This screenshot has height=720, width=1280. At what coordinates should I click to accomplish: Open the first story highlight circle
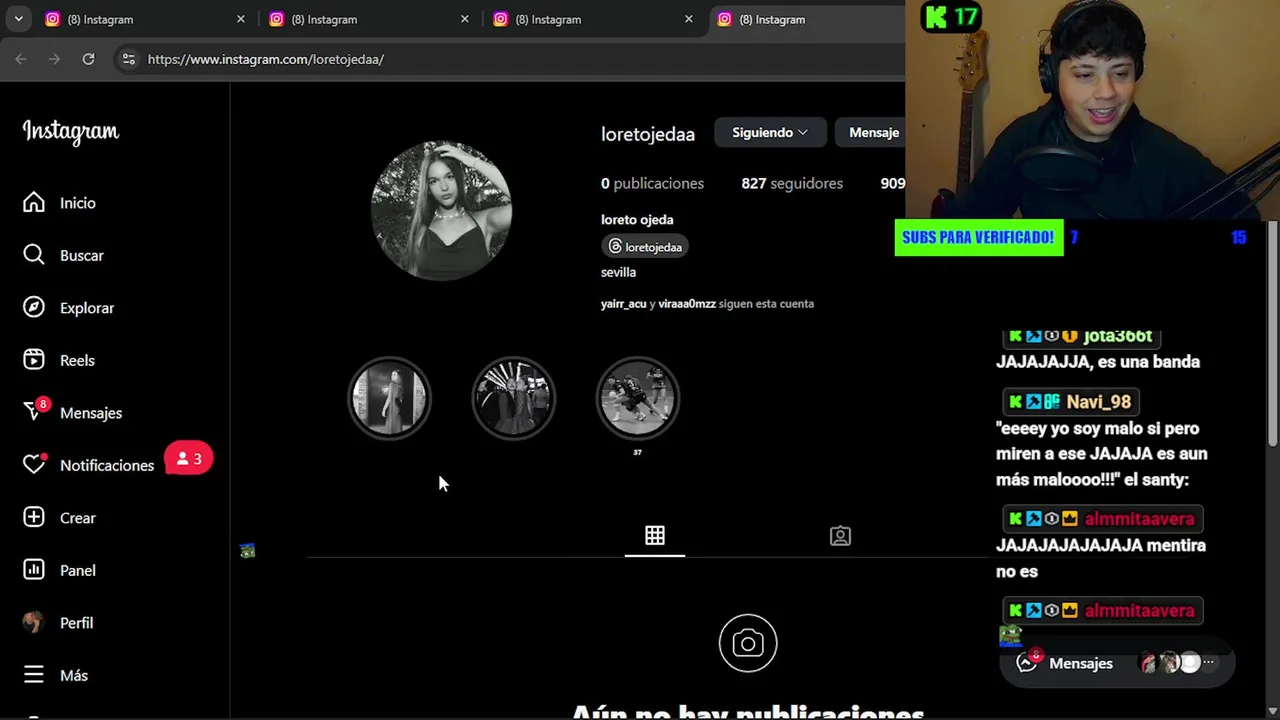(x=390, y=398)
